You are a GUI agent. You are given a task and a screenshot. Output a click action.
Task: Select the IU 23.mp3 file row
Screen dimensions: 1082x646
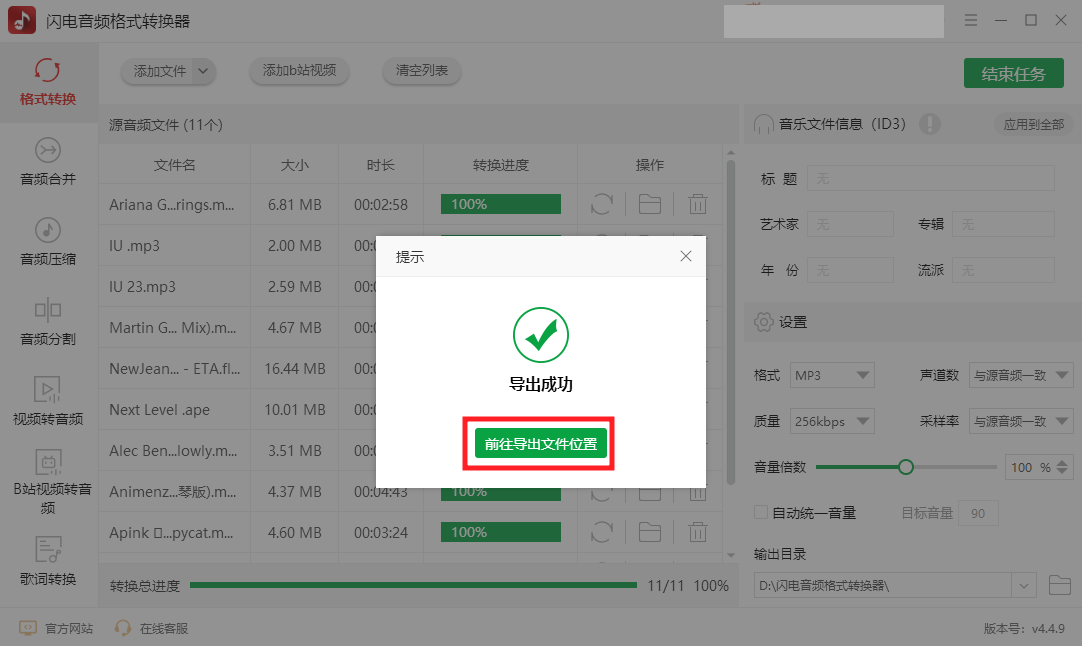pyautogui.click(x=237, y=286)
